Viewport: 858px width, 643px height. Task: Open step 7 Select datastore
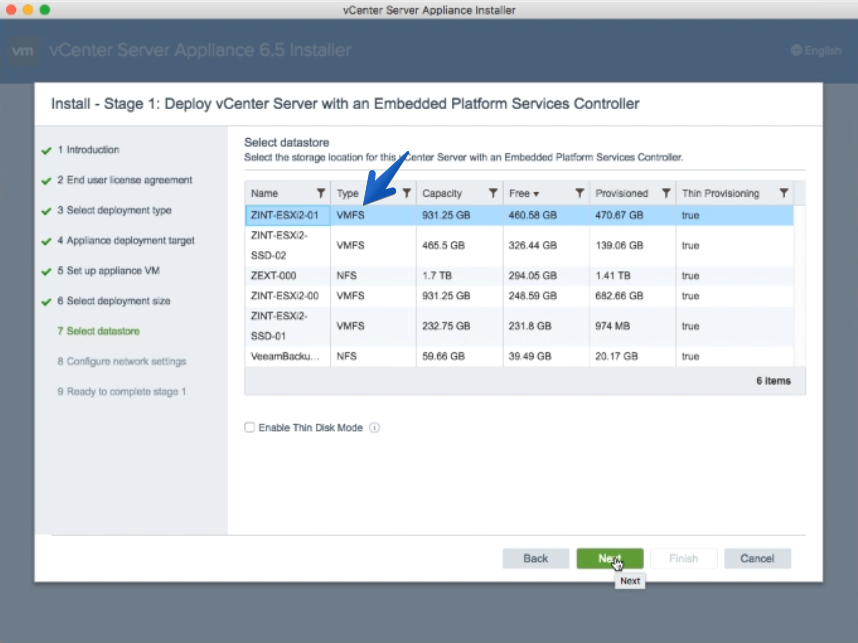tap(98, 331)
